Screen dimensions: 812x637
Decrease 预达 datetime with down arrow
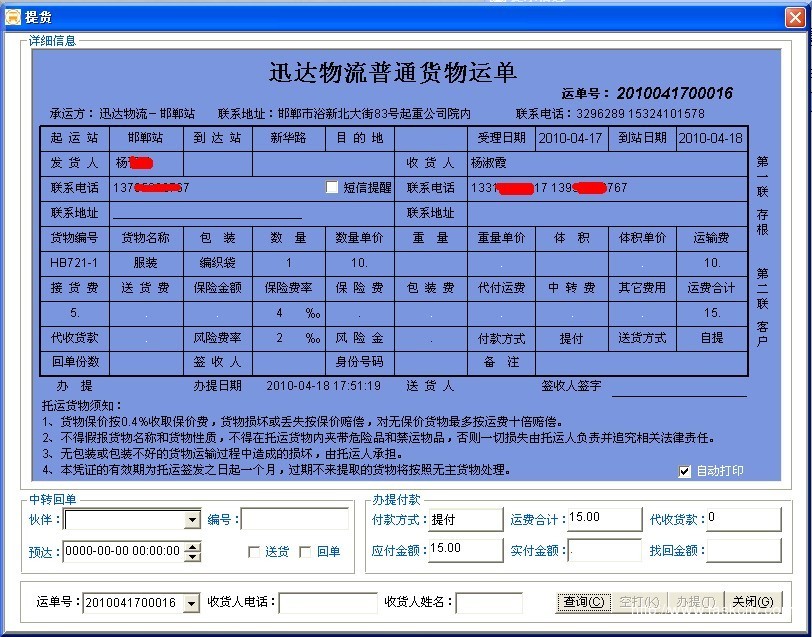193,556
